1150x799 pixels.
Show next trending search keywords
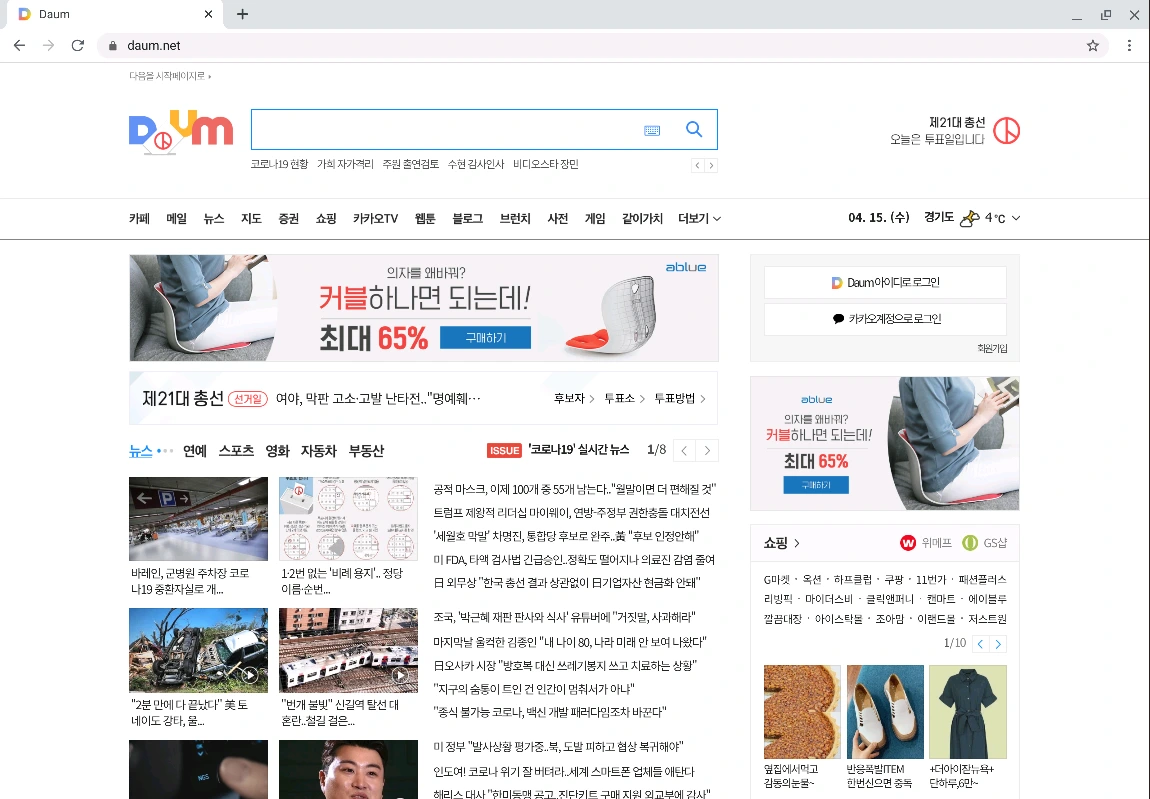[x=711, y=165]
